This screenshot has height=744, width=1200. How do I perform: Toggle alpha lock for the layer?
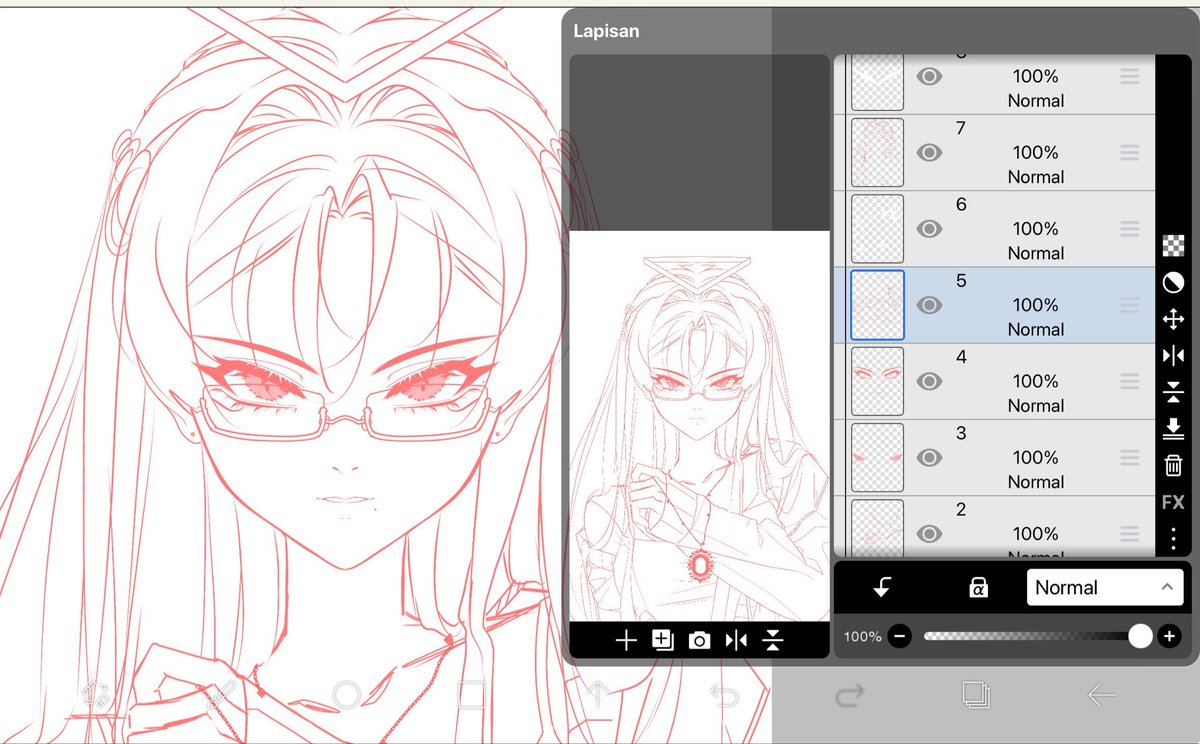tap(978, 588)
